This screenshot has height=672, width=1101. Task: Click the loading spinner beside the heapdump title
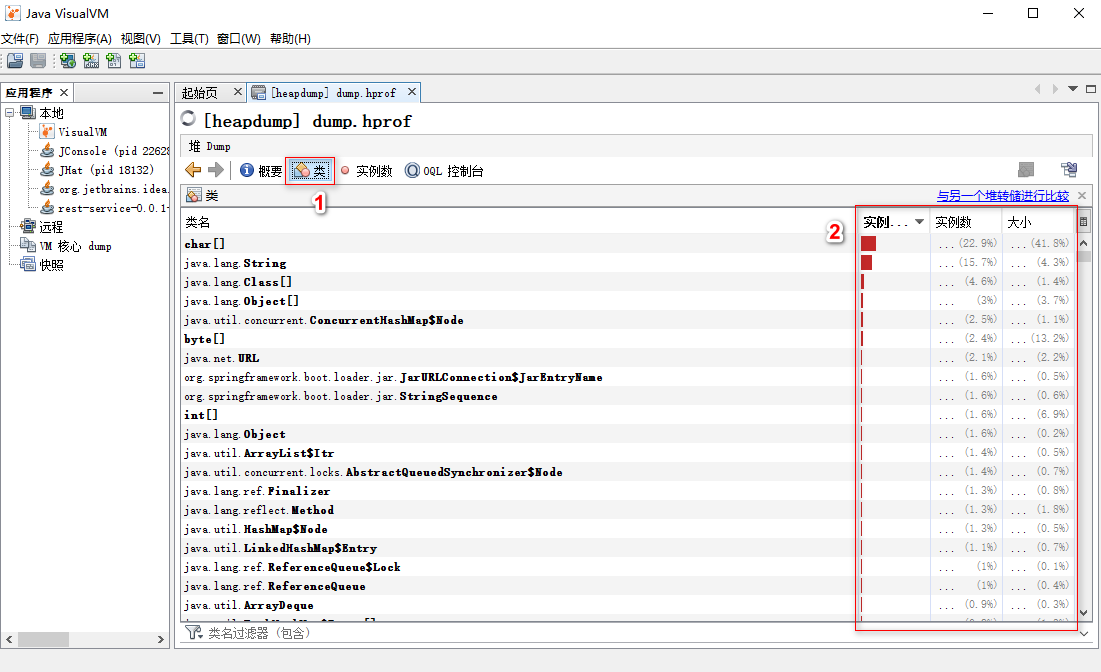coord(188,119)
